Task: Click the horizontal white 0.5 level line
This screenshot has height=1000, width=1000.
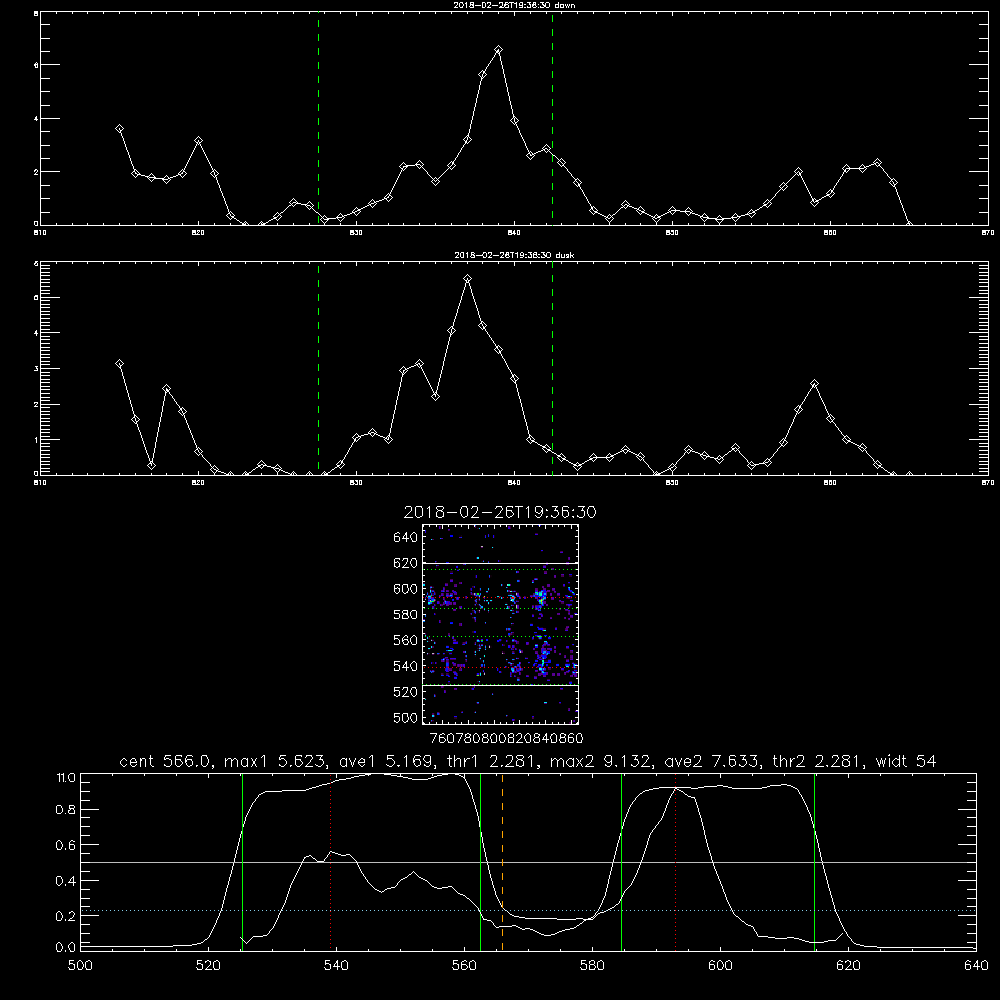Action: [x=528, y=862]
